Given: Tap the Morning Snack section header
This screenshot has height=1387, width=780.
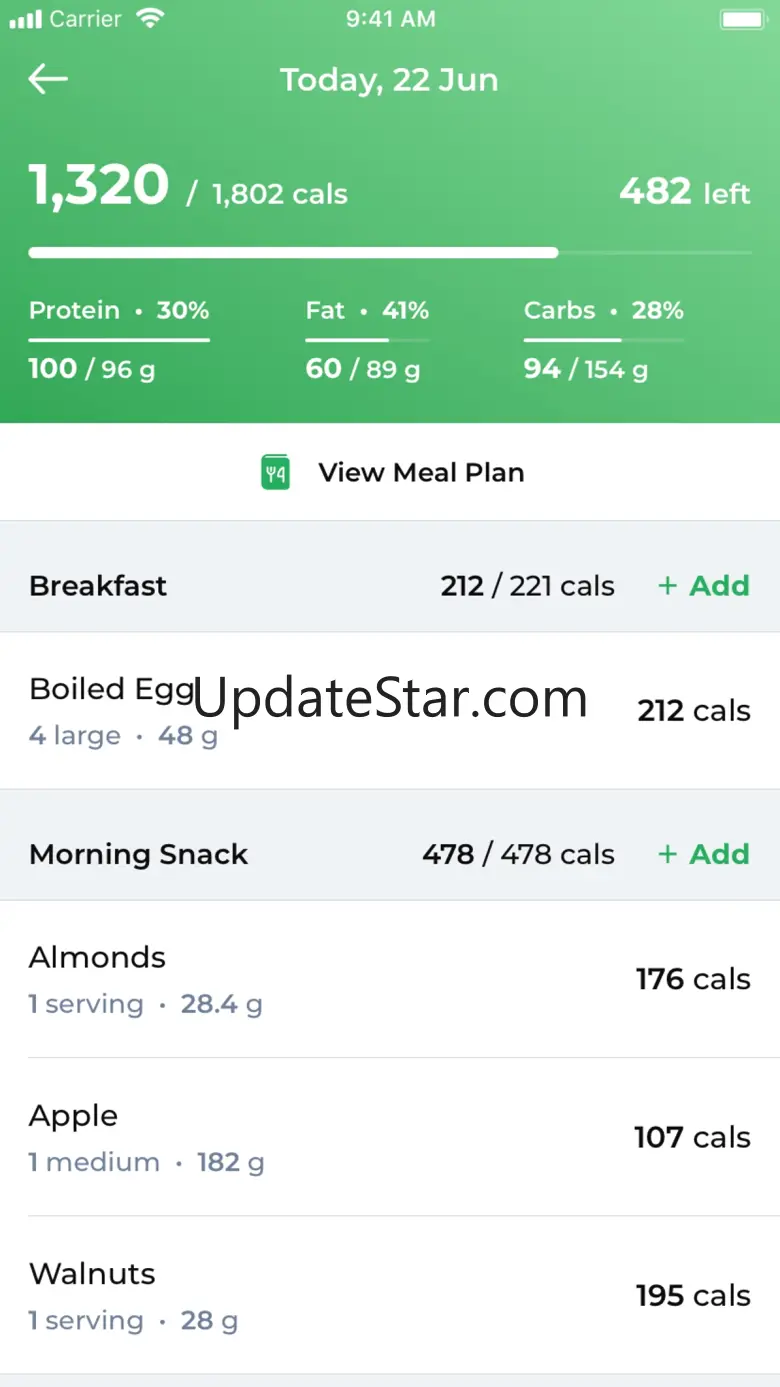Looking at the screenshot, I should (138, 854).
